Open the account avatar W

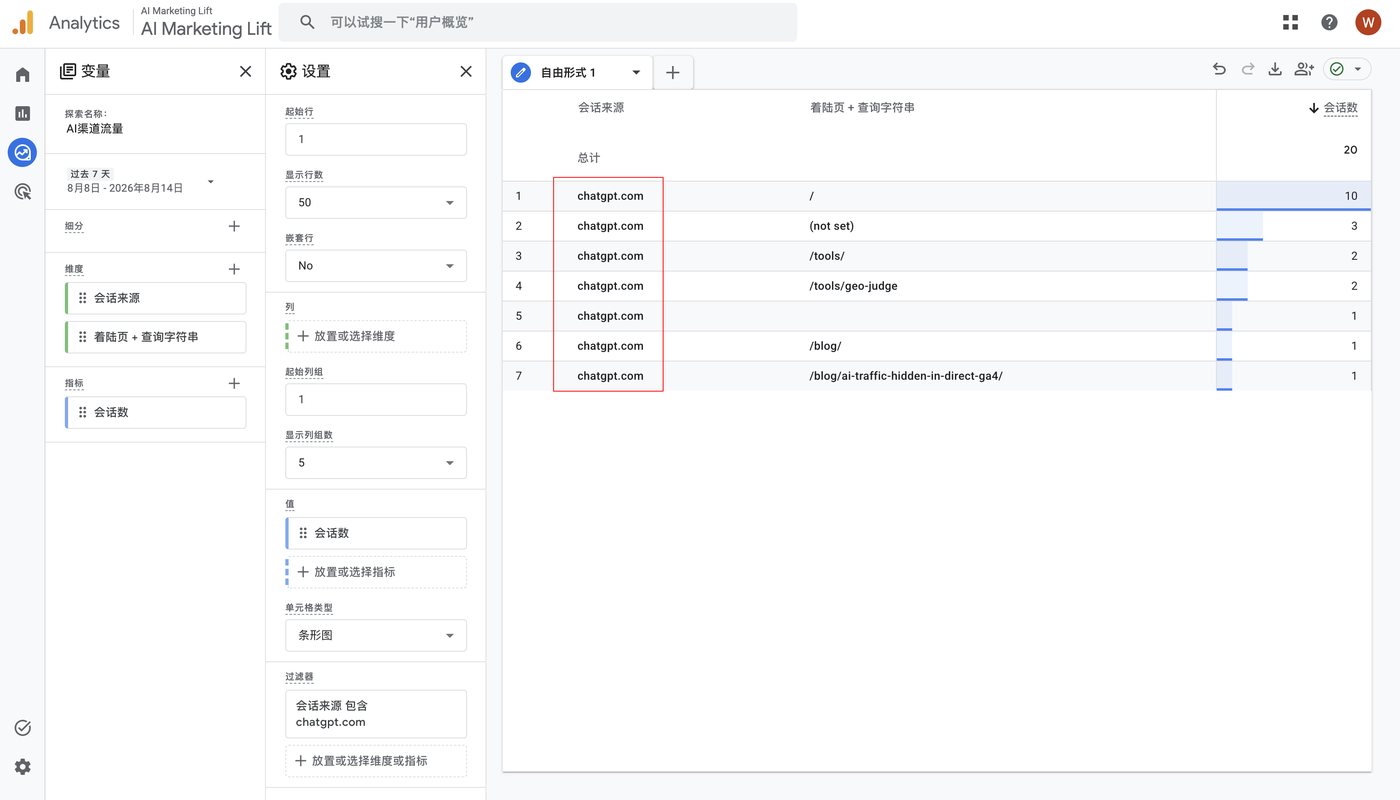(x=1368, y=22)
